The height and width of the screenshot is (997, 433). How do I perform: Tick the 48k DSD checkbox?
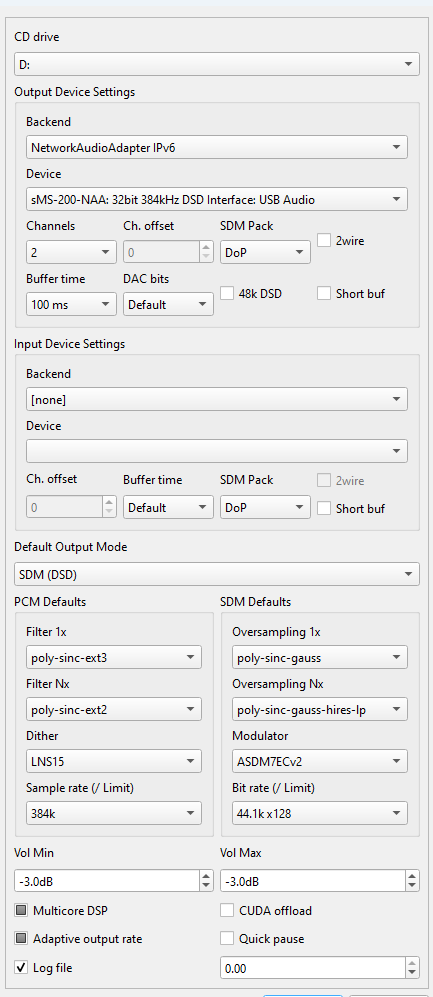(227, 294)
